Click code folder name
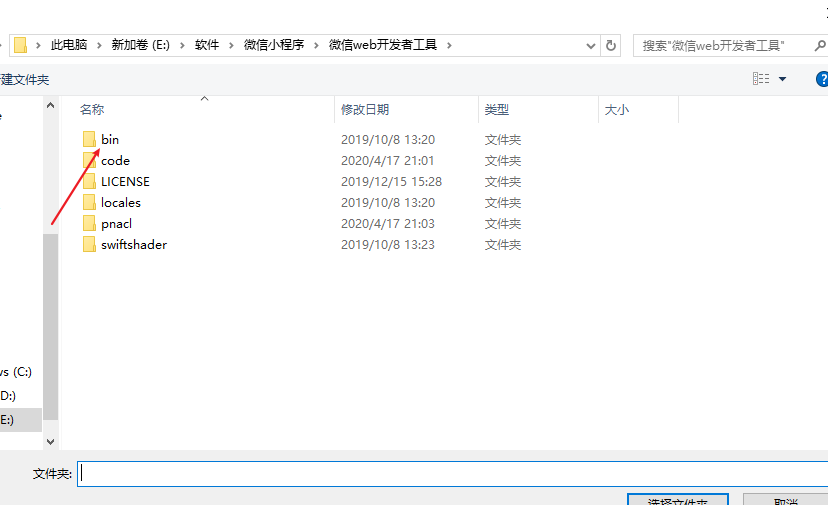 coord(115,161)
